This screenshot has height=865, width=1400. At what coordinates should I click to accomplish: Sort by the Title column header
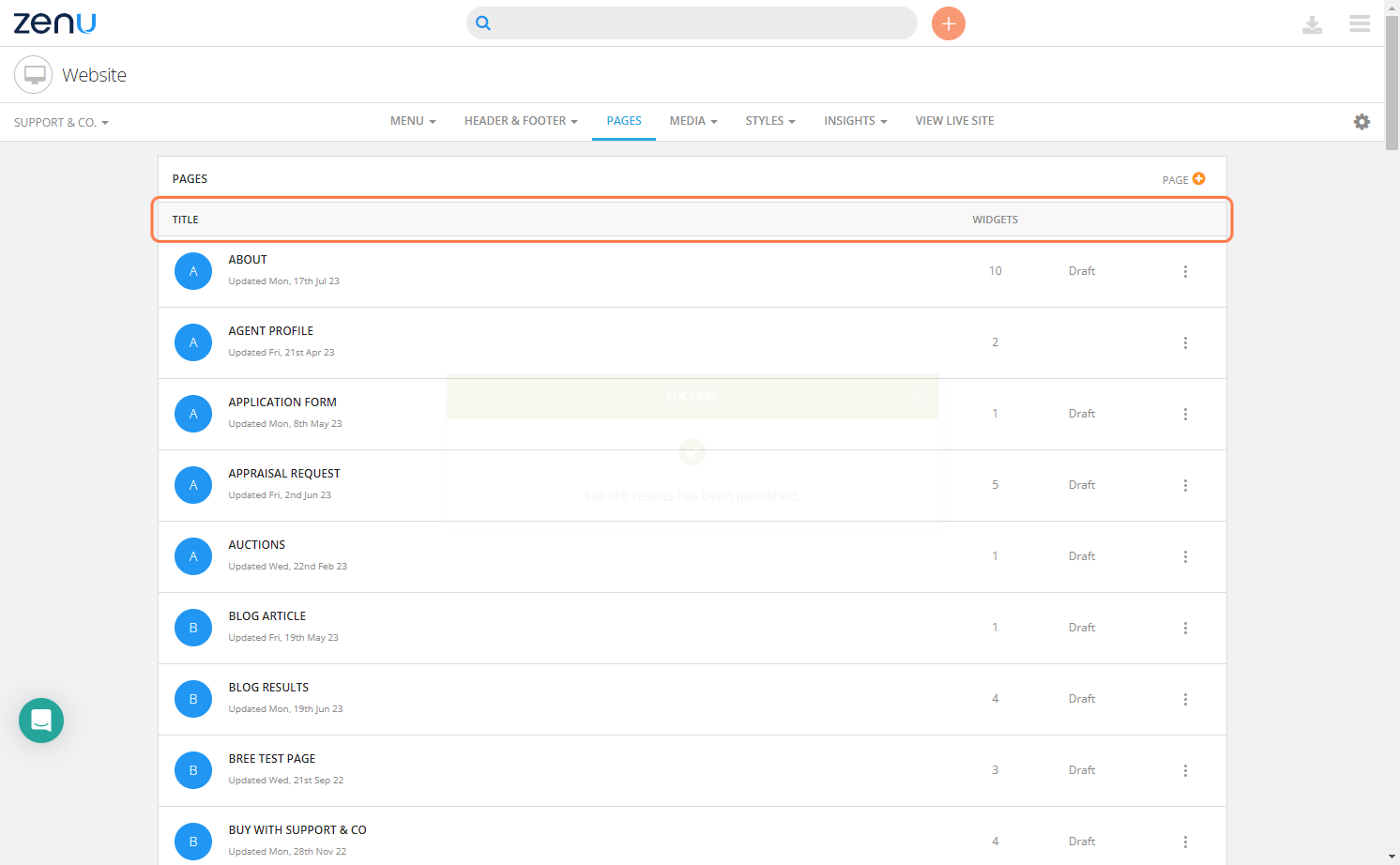pos(185,220)
